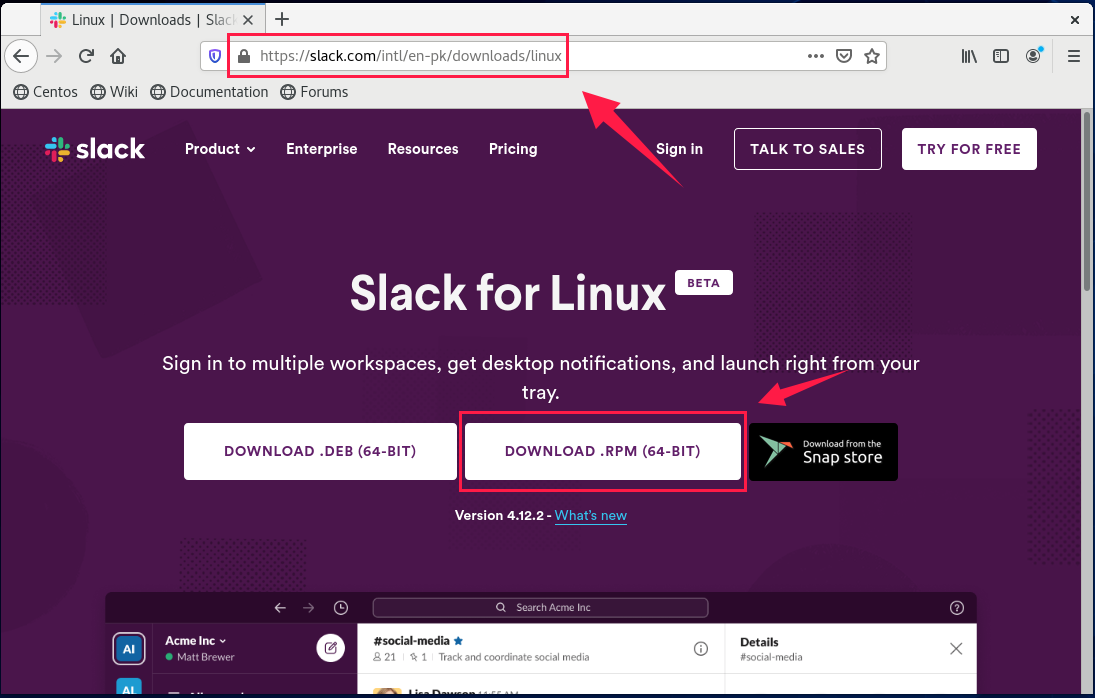Image resolution: width=1095 pixels, height=698 pixels.
Task: Download the .RPM (64-bit) package
Action: [x=603, y=451]
